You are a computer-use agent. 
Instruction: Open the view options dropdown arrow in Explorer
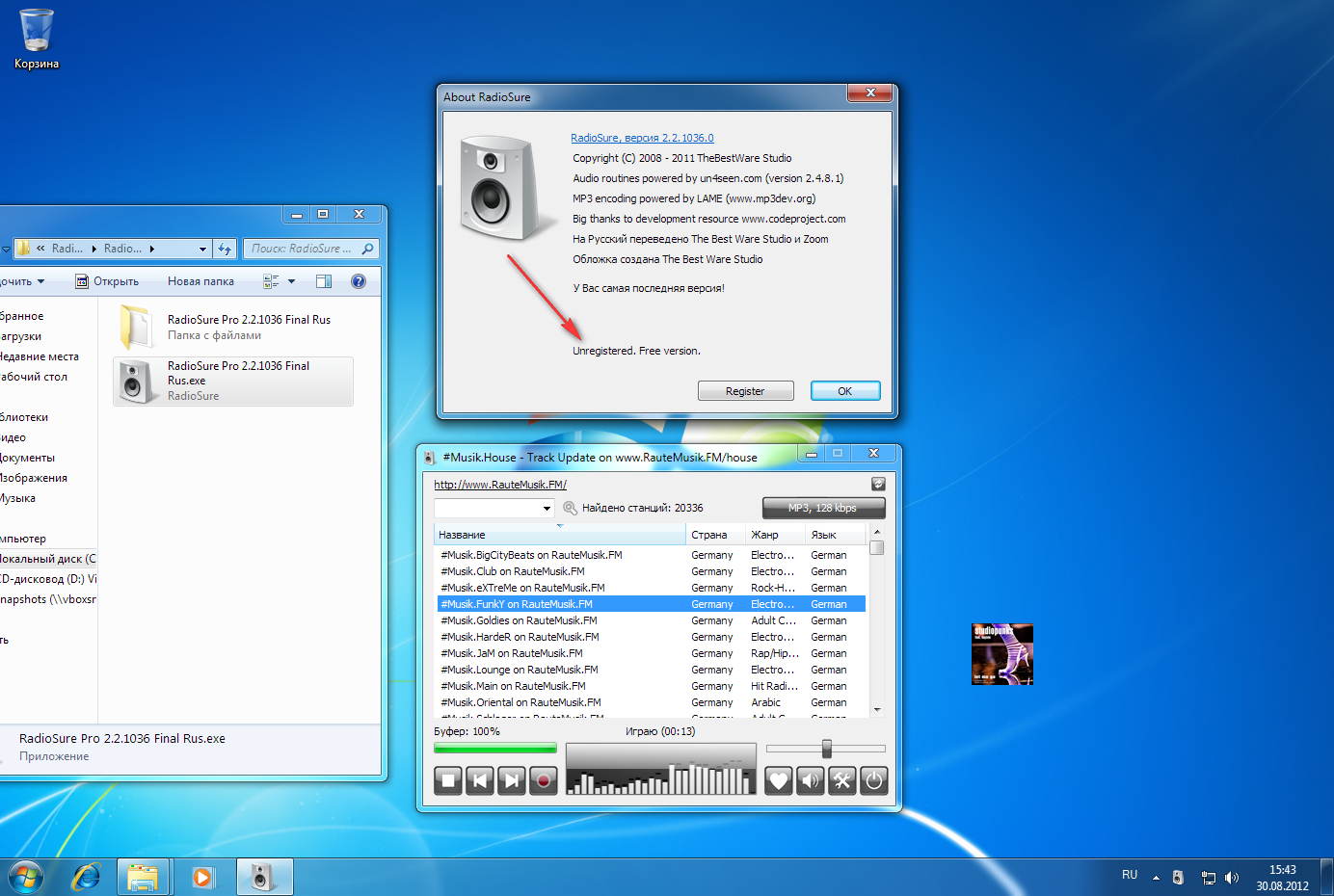click(x=291, y=281)
